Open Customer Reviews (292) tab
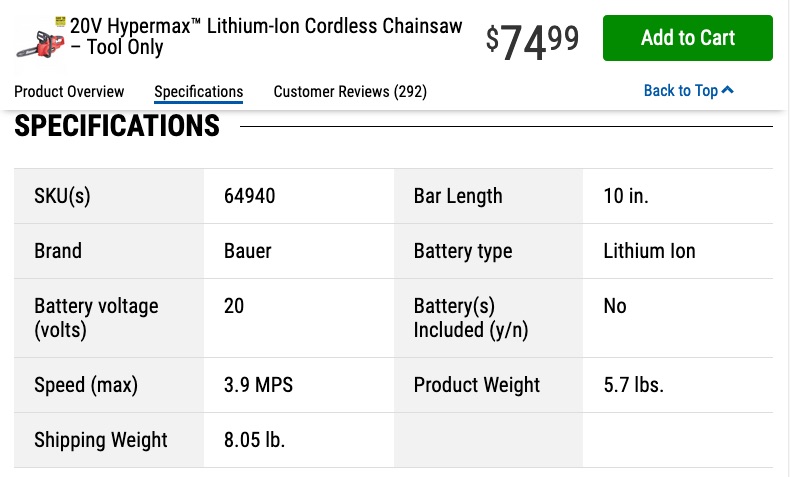 (x=350, y=92)
